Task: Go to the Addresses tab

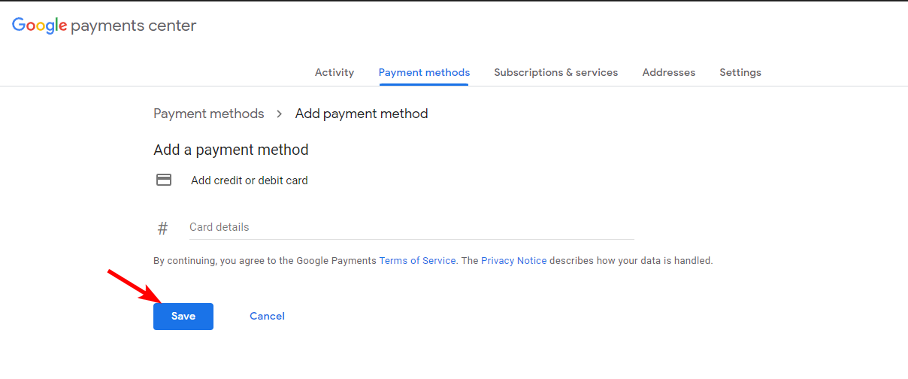Action: coord(669,72)
